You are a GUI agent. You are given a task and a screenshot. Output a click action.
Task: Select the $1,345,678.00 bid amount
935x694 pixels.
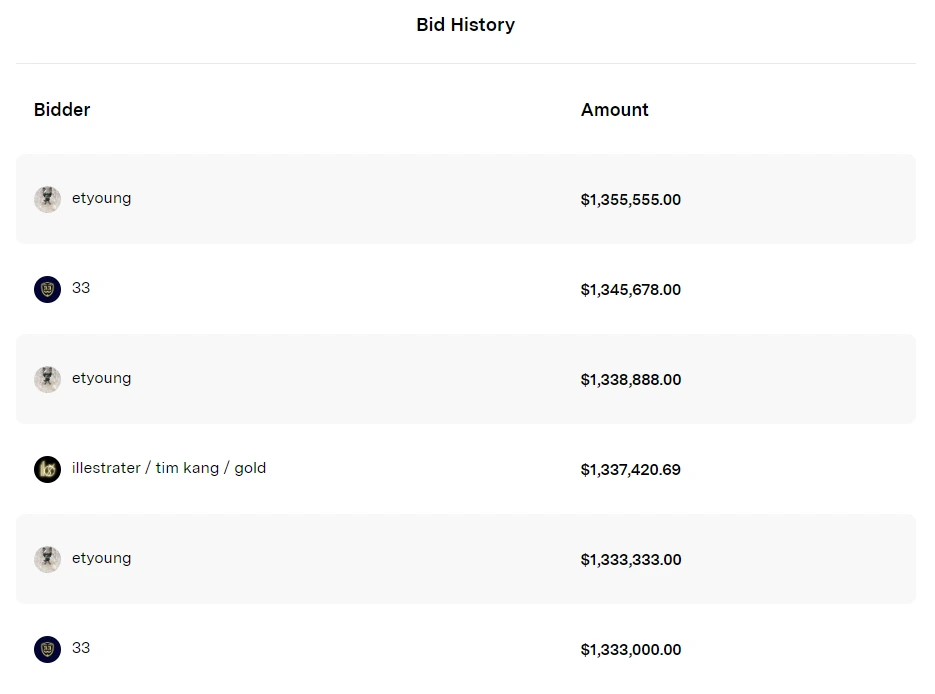[x=630, y=290]
